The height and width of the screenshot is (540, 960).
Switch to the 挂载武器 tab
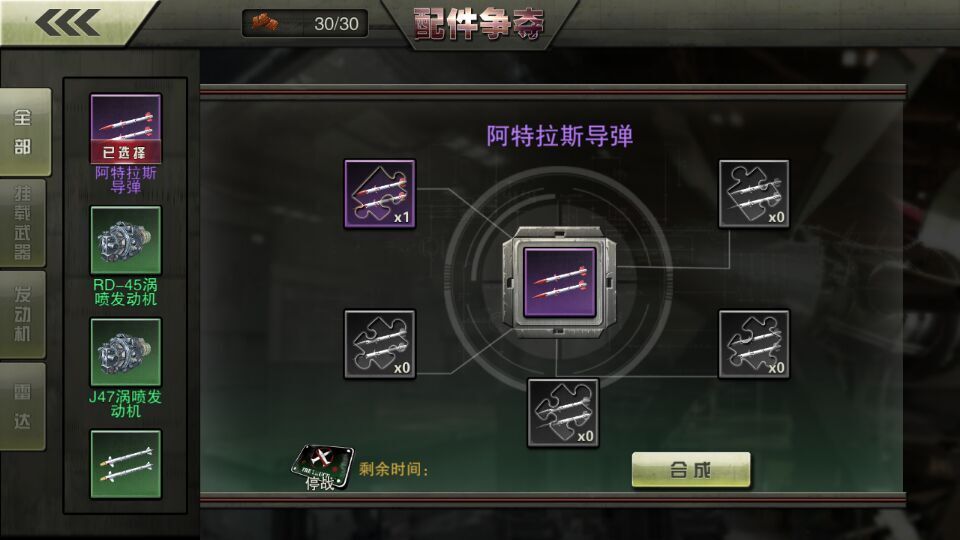pos(23,223)
